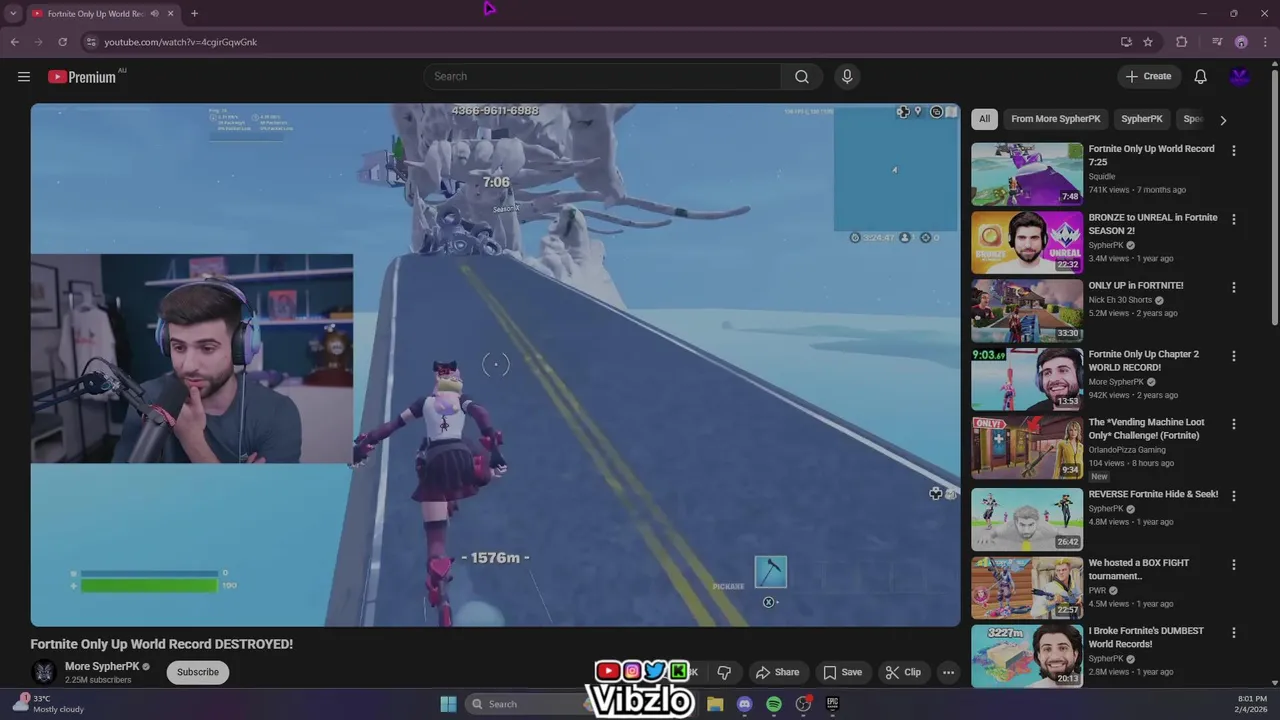Open options for Vending Machine Loot video
Viewport: 1280px width, 720px height.
click(1233, 424)
